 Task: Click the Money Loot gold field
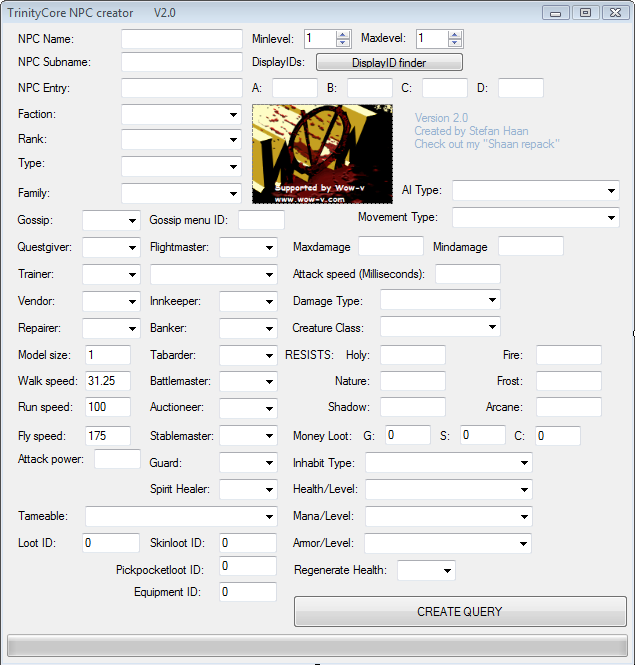[407, 435]
